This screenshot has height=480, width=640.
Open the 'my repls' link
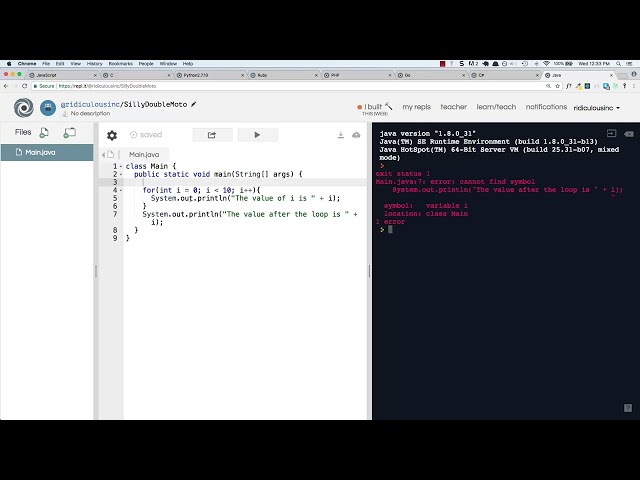416,107
